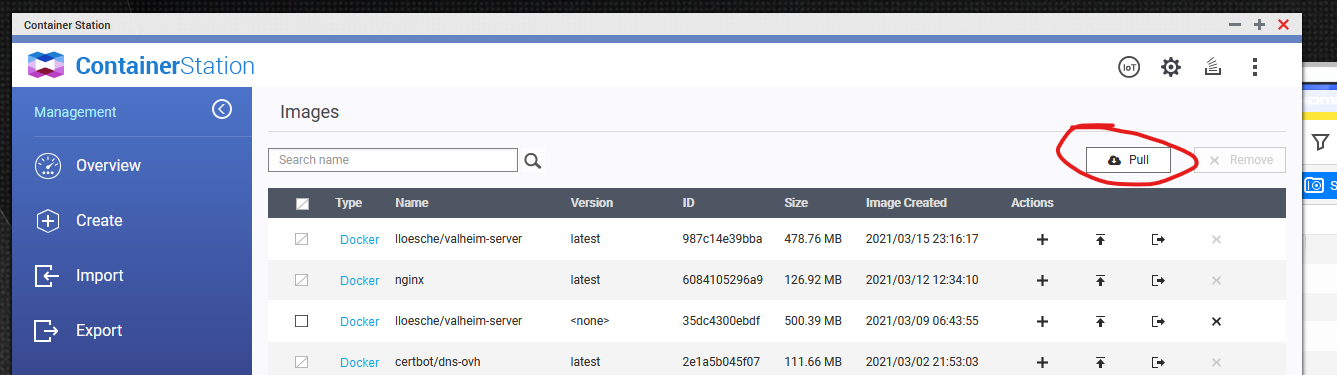
Task: Select the certbot/dns-ovh image name
Action: (x=438, y=362)
